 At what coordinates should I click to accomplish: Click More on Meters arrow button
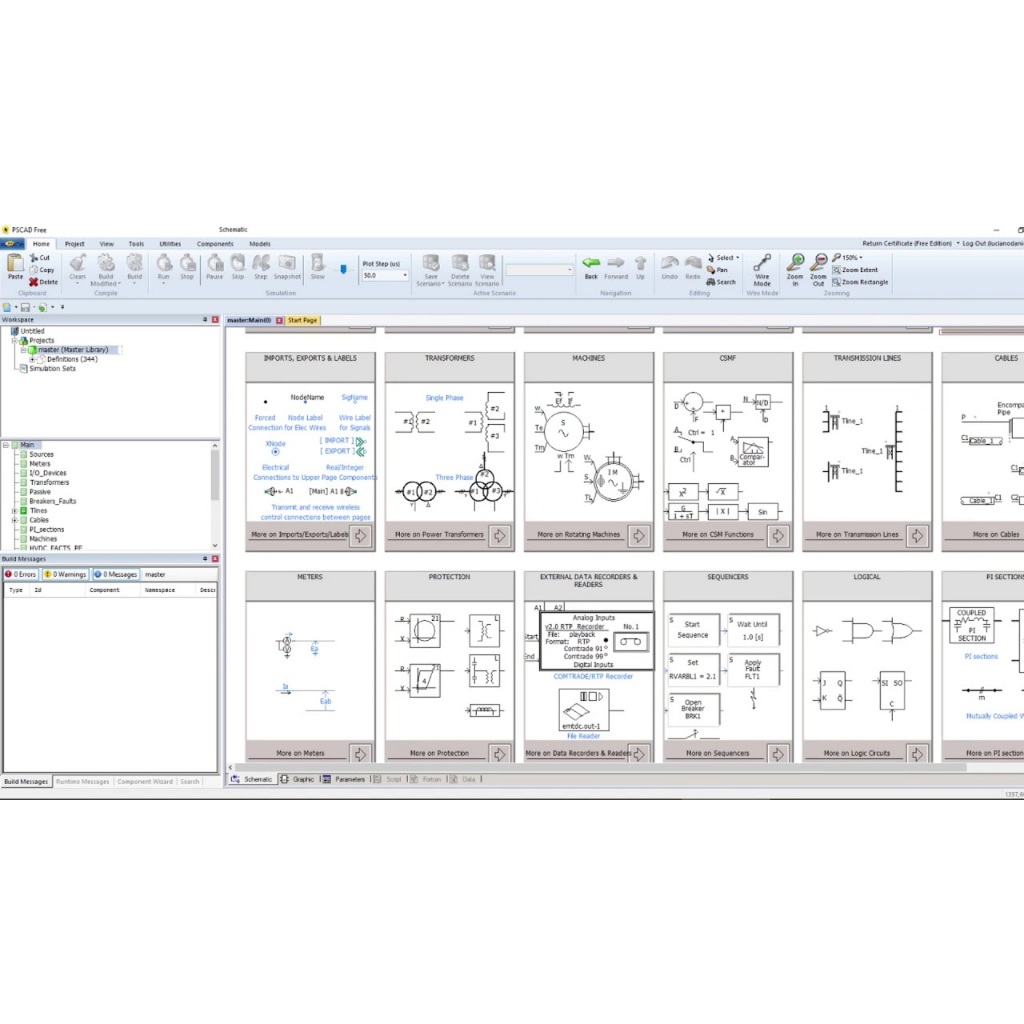tap(361, 754)
